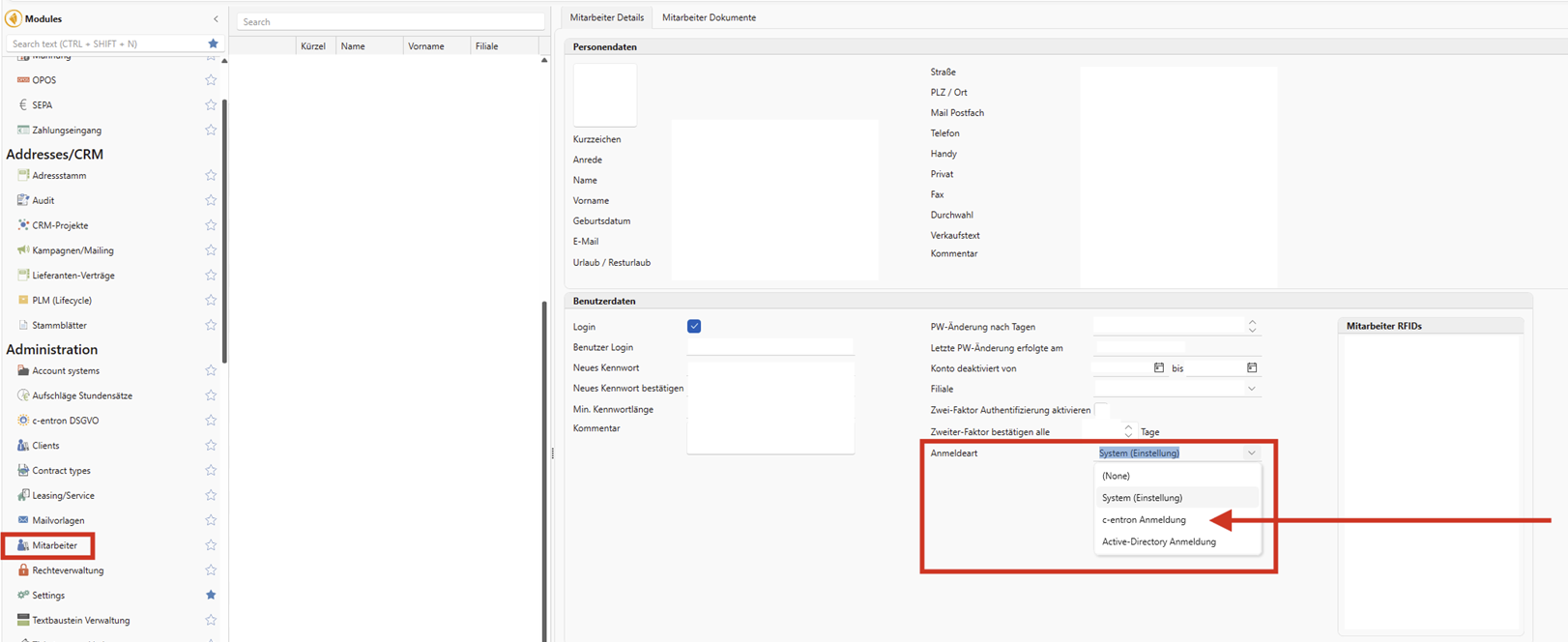
Task: Uncheck the Login checkbox
Action: (694, 327)
